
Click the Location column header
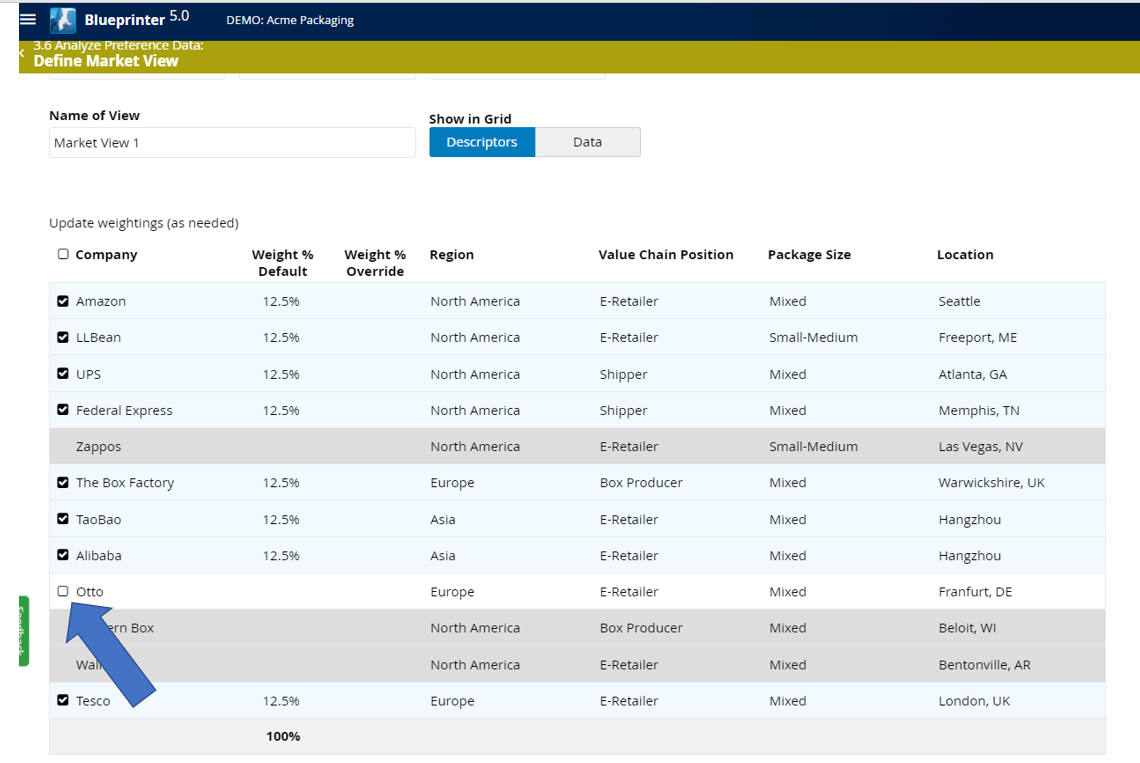[965, 255]
